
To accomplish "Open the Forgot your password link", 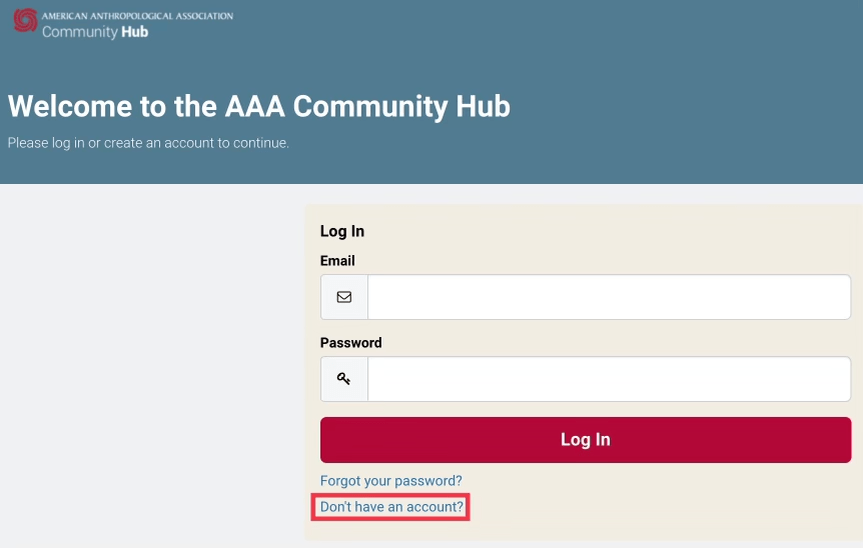I will [x=391, y=481].
